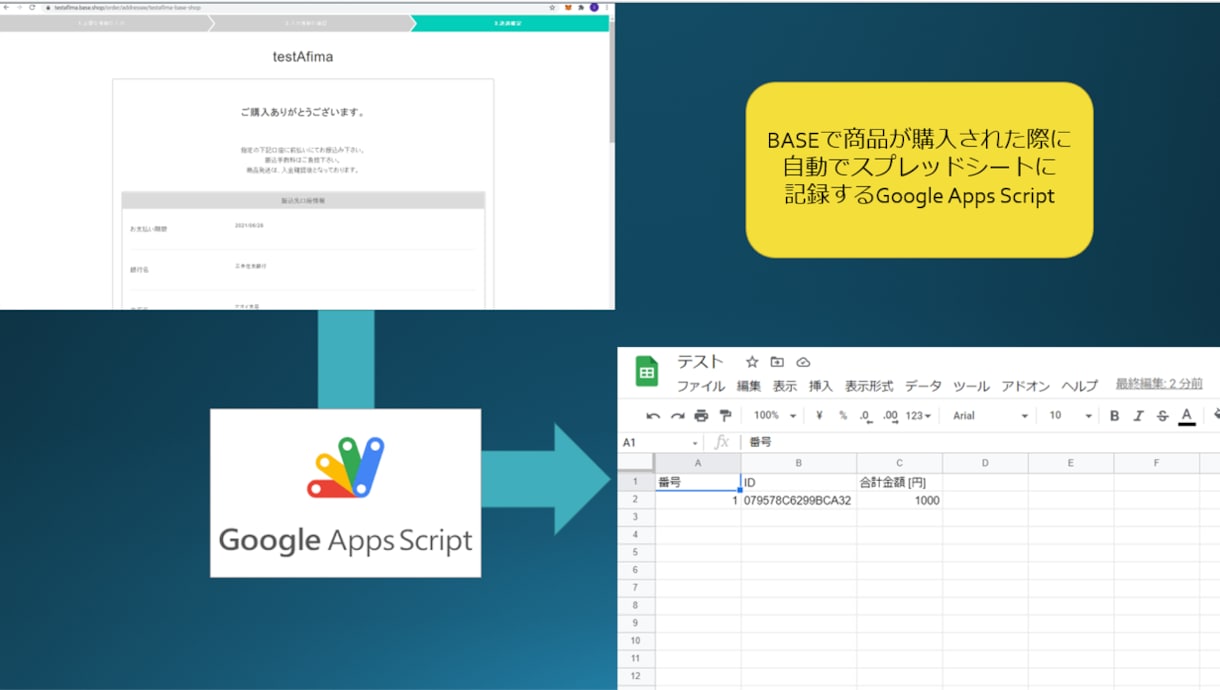Open the font size 10 dropdown
1220x690 pixels.
[x=1071, y=416]
